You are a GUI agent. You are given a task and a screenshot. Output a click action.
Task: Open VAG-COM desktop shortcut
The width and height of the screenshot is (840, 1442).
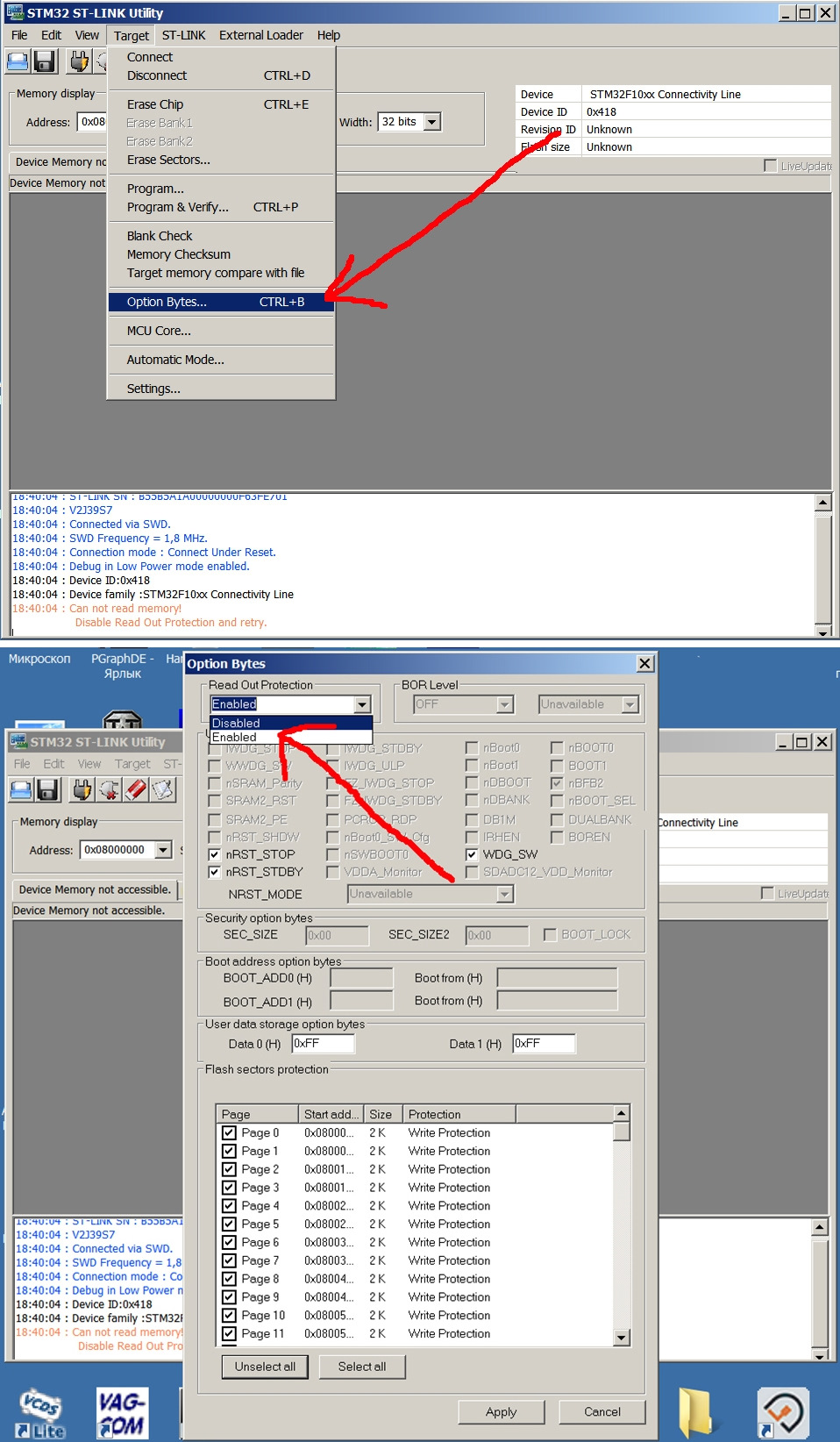[122, 1413]
